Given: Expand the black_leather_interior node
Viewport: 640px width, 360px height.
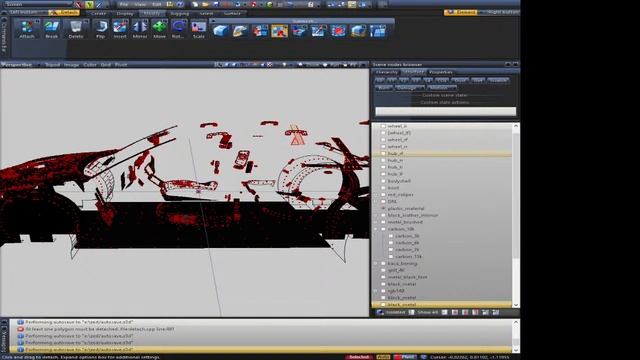Looking at the screenshot, I should (376, 215).
